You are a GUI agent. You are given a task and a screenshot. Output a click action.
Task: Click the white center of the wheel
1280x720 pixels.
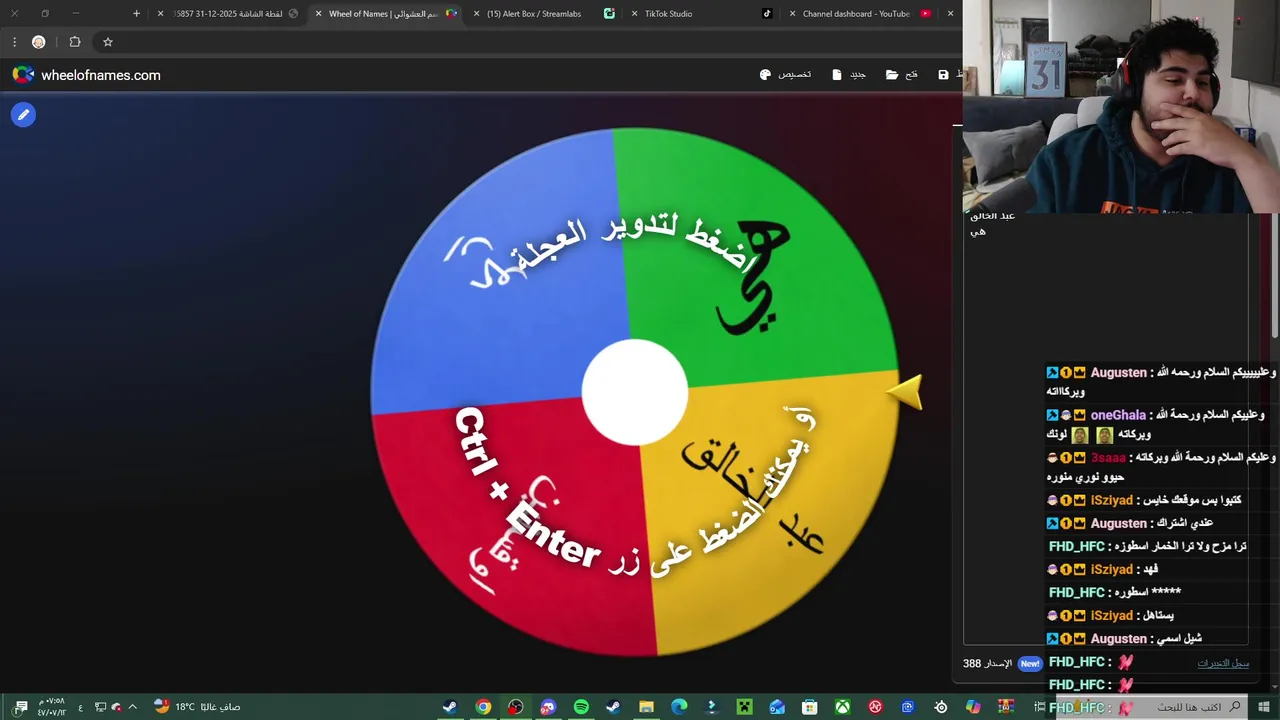(635, 392)
